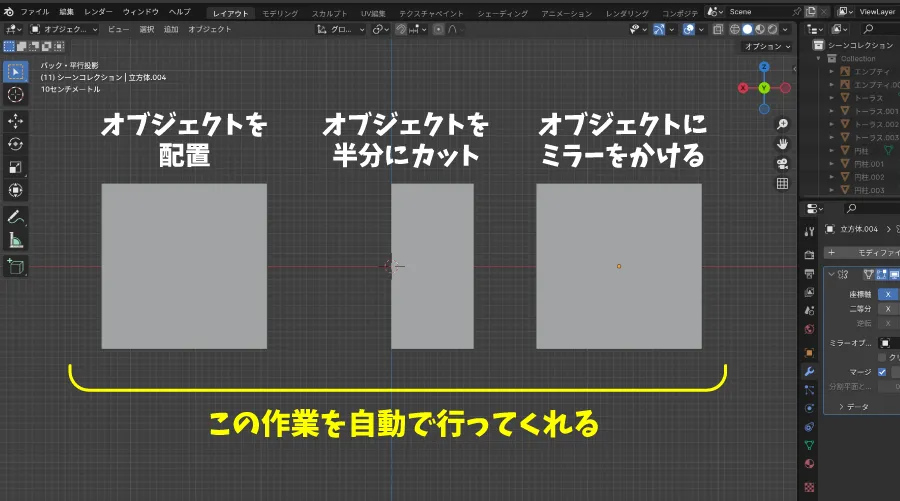Open the Modifier properties wrench tab
This screenshot has height=501, width=900.
[809, 371]
